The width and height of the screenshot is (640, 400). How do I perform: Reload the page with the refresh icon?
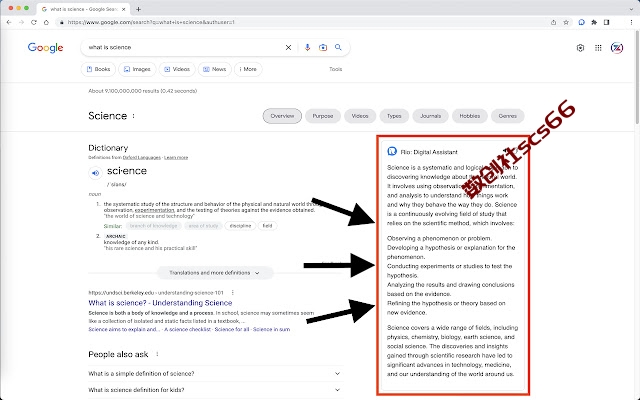click(34, 22)
